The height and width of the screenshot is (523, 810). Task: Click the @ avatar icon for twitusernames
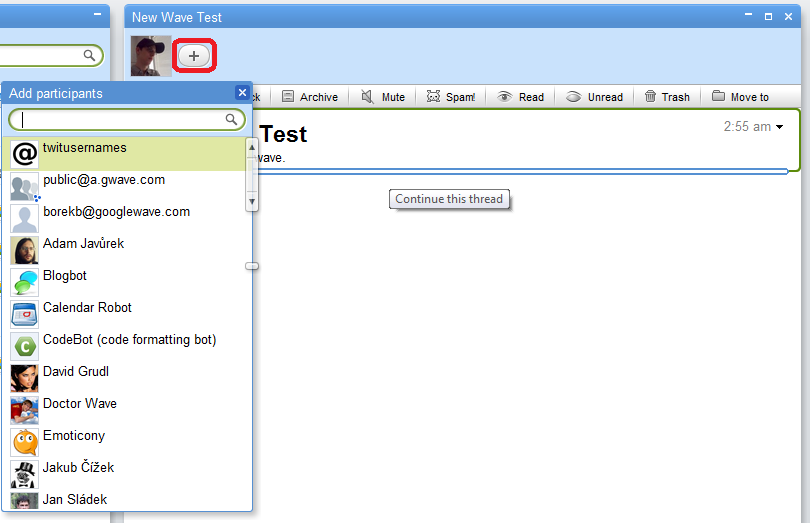(x=24, y=154)
